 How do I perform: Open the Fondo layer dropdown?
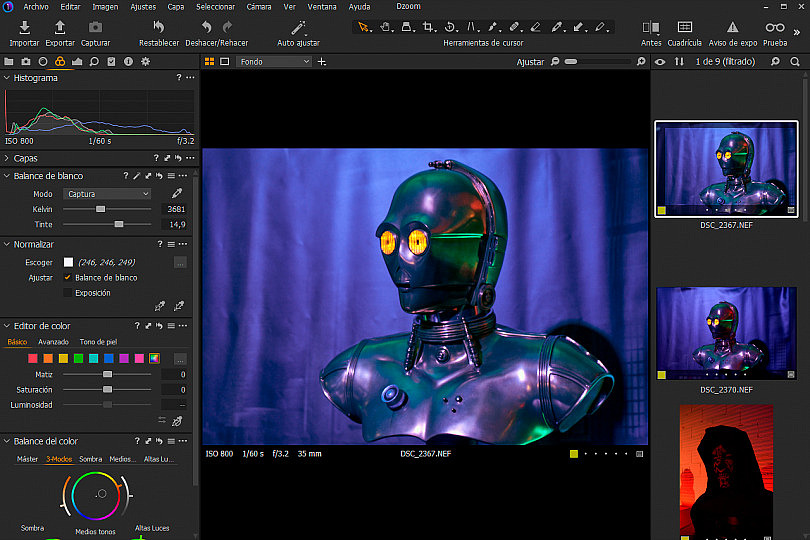pyautogui.click(x=274, y=61)
